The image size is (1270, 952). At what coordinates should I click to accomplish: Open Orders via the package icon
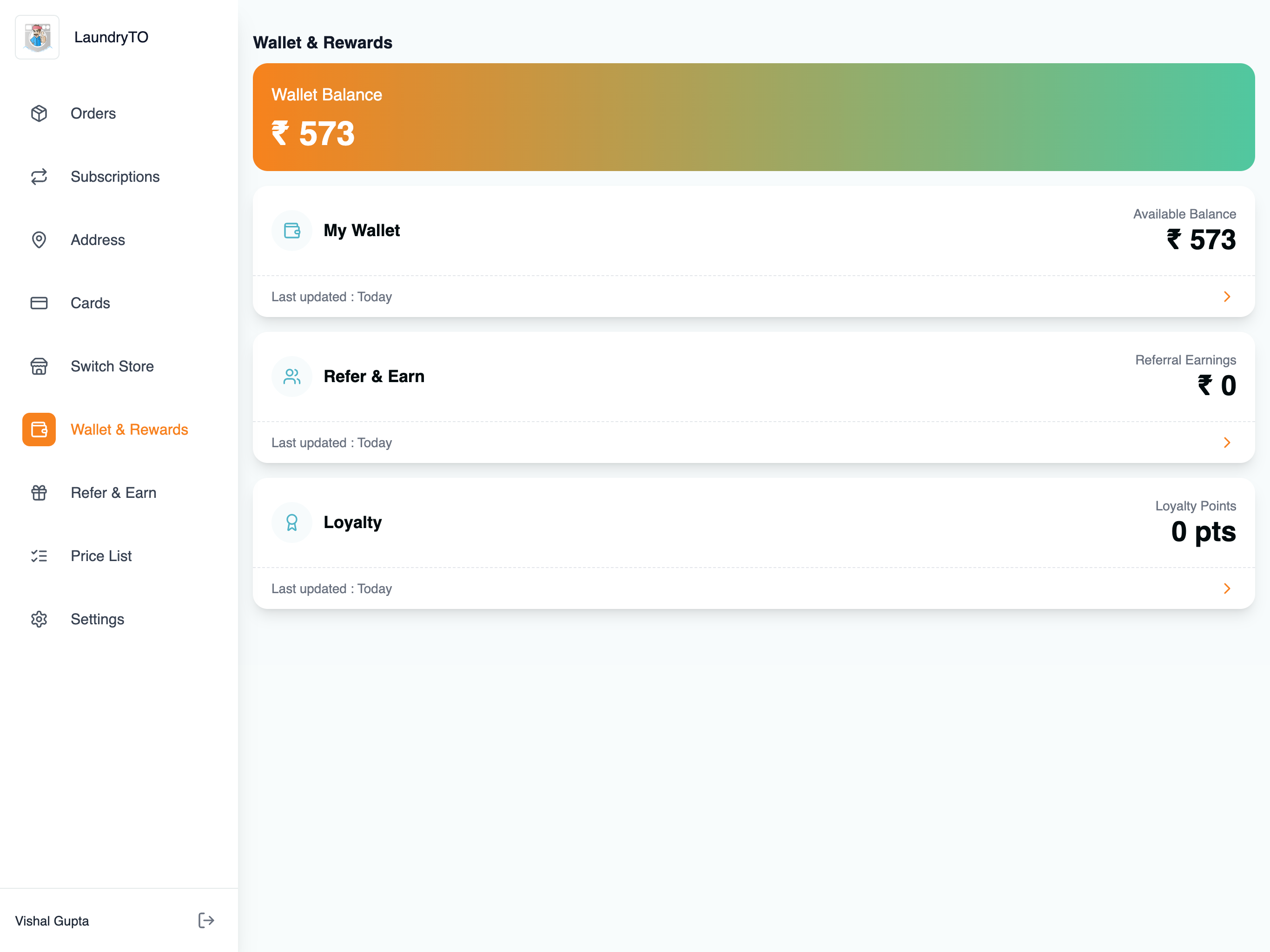pyautogui.click(x=39, y=114)
